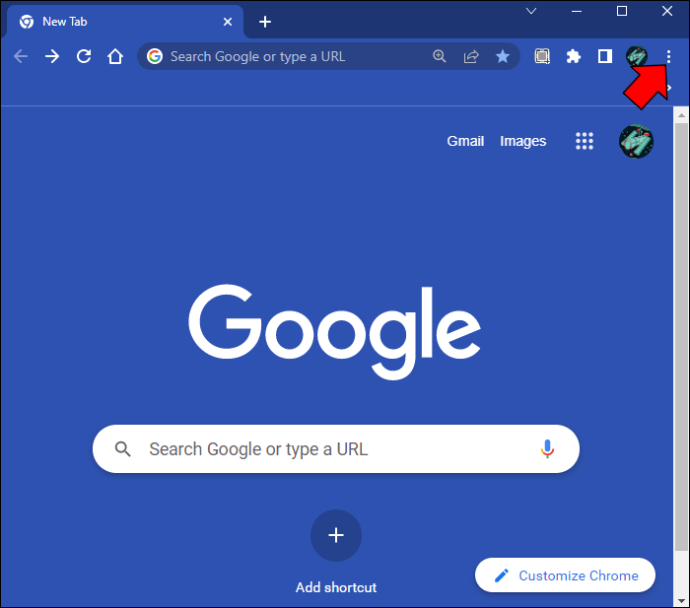
Task: Open the toolbar profile avatar menu
Action: point(636,56)
